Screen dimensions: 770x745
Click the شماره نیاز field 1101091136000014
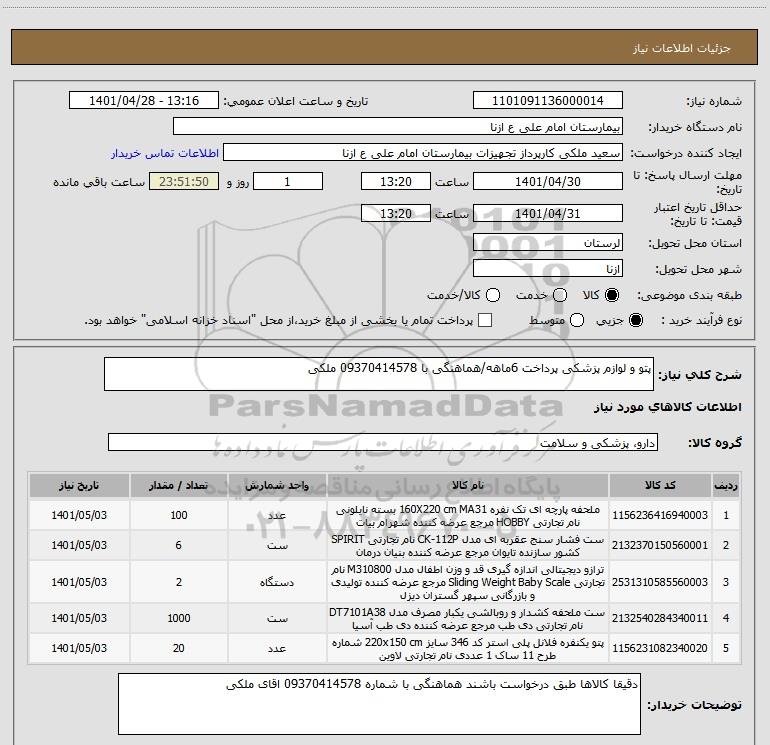tap(548, 101)
